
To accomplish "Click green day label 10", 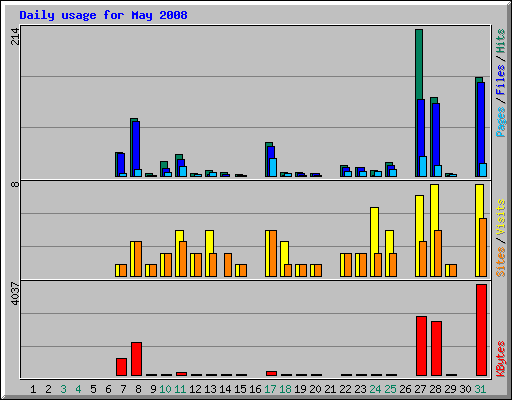I will pyautogui.click(x=165, y=389).
